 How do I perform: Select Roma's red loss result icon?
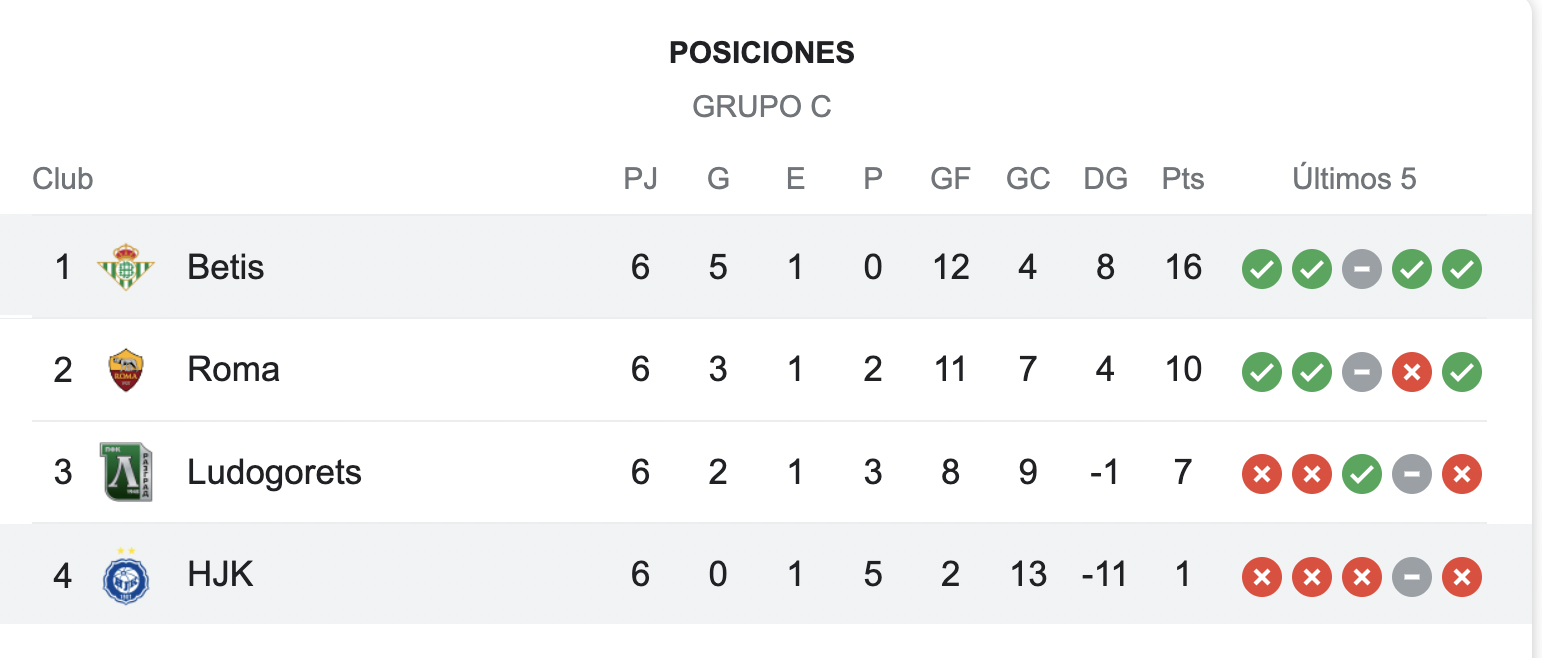coord(1412,371)
